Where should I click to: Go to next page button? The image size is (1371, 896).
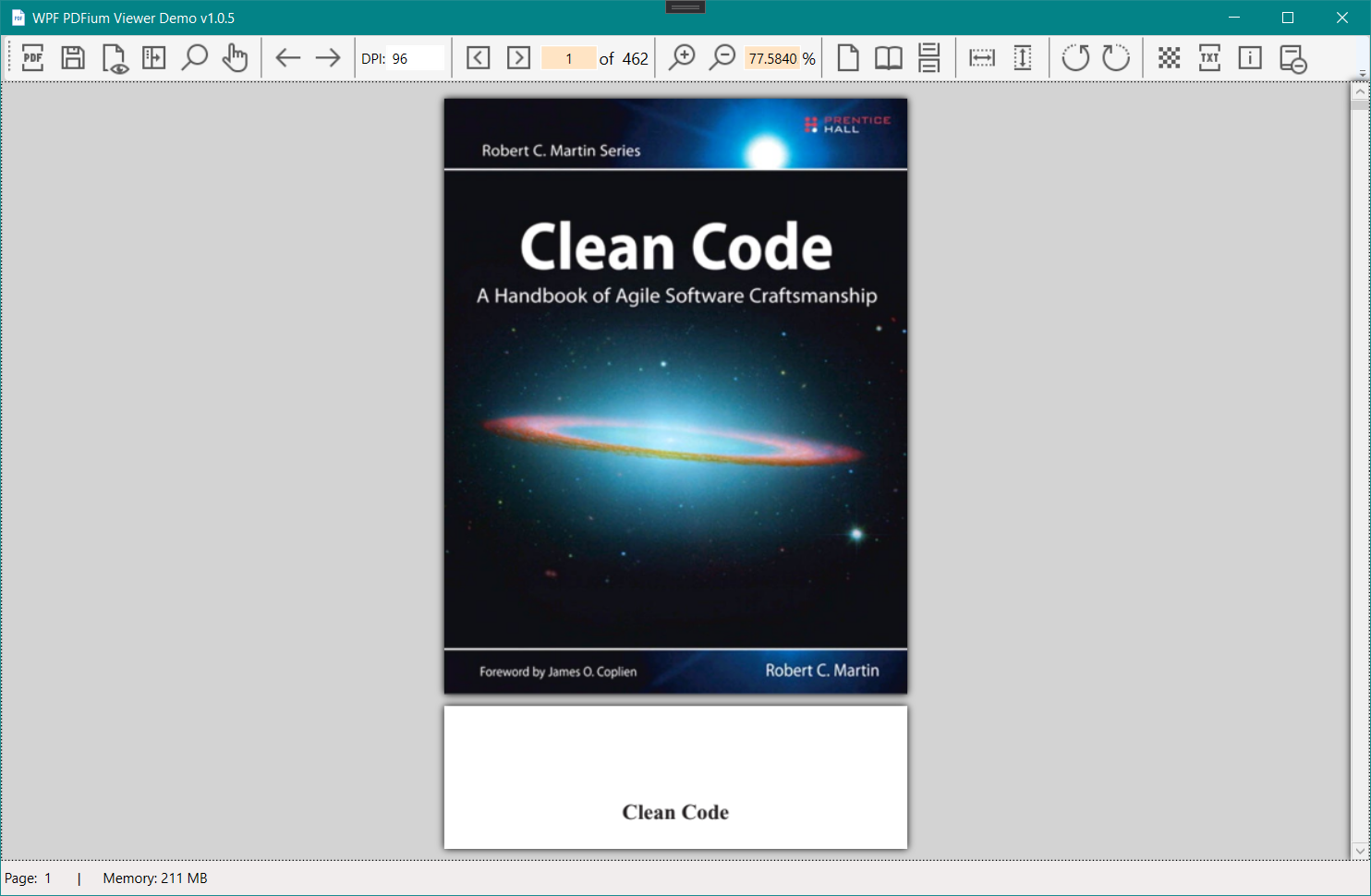tap(519, 58)
